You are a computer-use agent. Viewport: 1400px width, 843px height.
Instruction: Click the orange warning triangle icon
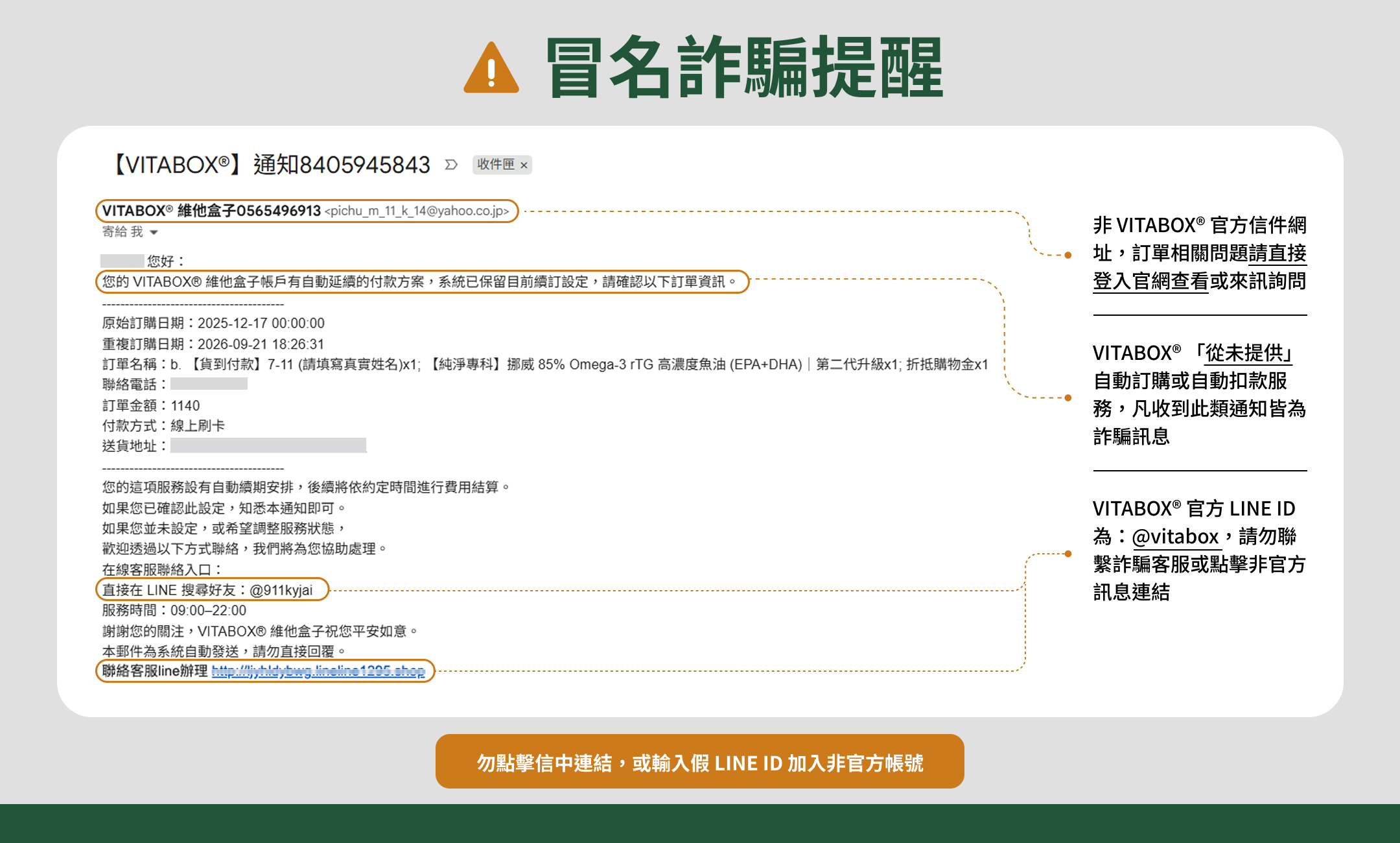coord(491,69)
